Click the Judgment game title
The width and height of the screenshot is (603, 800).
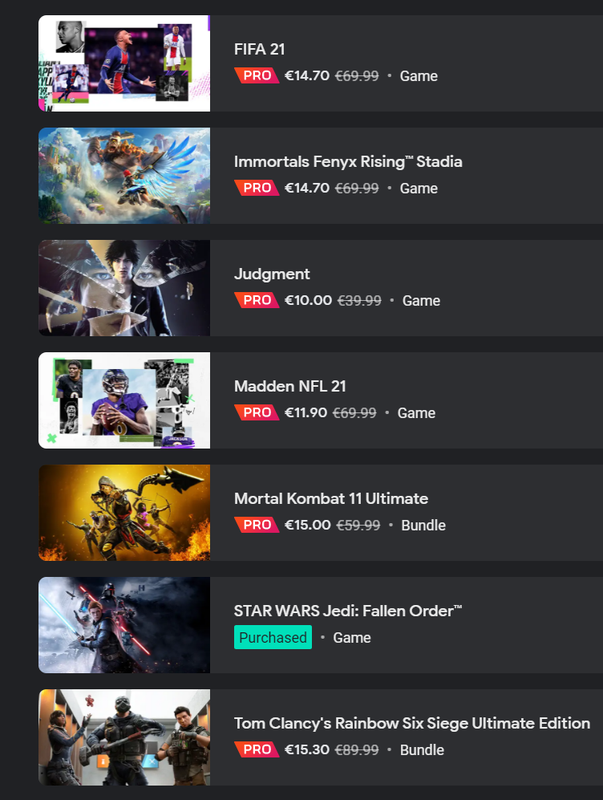pyautogui.click(x=272, y=274)
